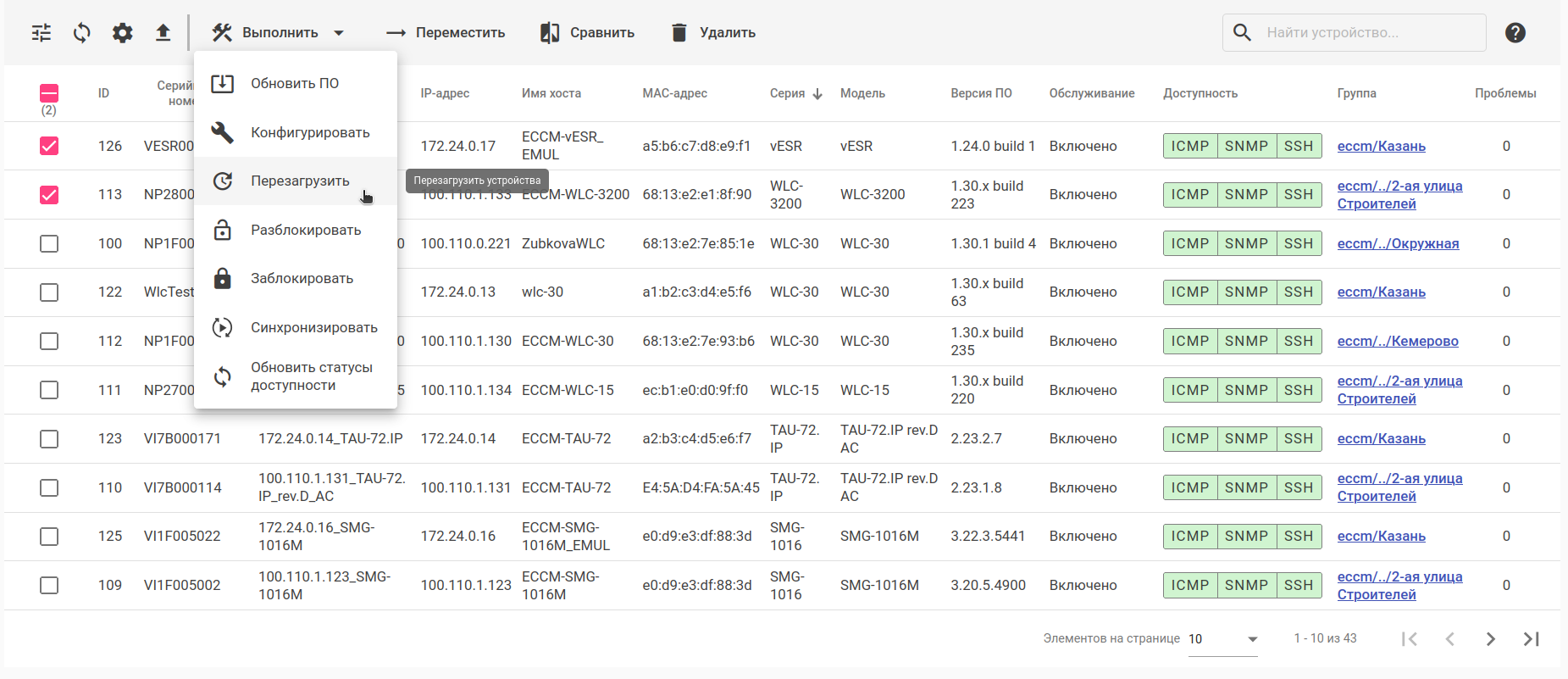The height and width of the screenshot is (679, 1568).
Task: Open the items per page dropdown
Action: [1222, 639]
